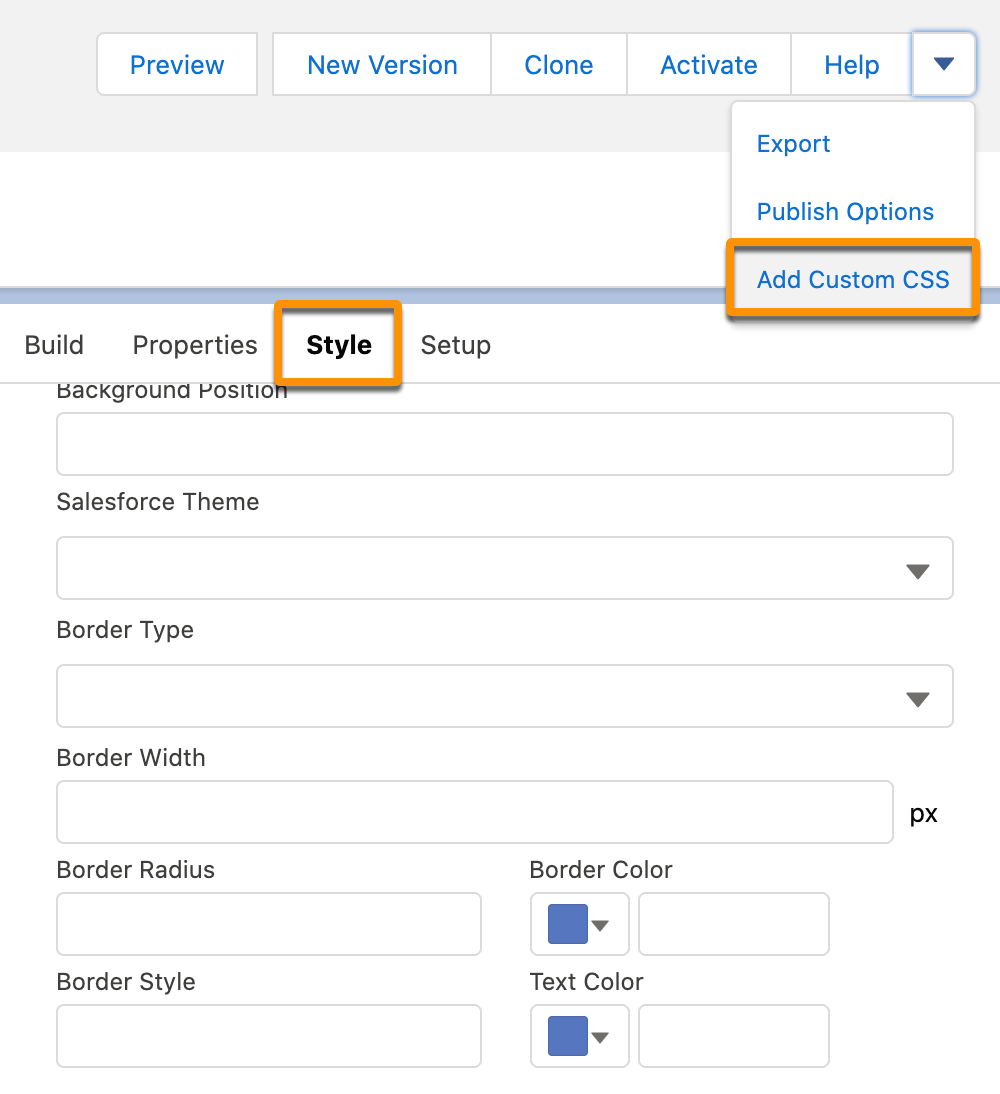Viewport: 1000px width, 1094px height.
Task: Focus the Border Radius input box
Action: 269,924
